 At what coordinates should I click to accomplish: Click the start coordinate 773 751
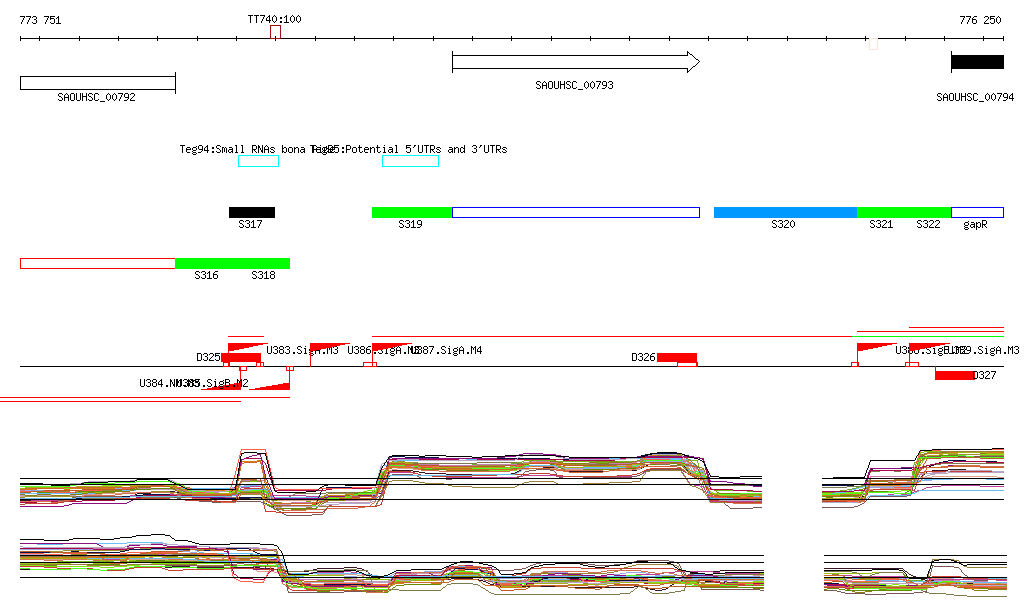pyautogui.click(x=40, y=20)
